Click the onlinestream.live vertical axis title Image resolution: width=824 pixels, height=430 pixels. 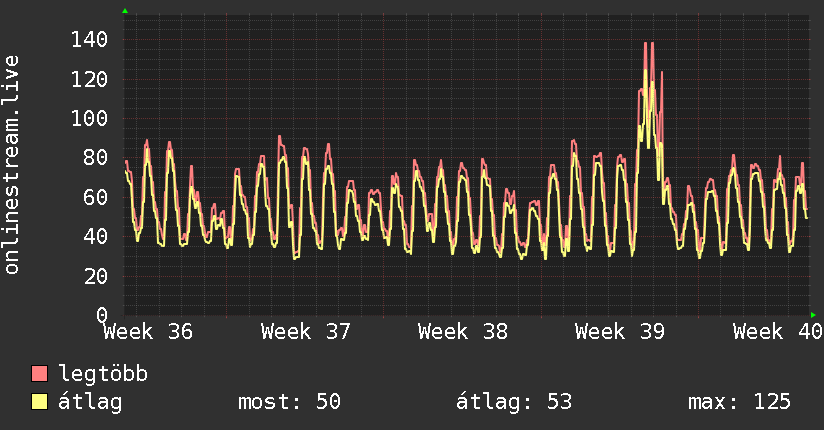[11, 165]
